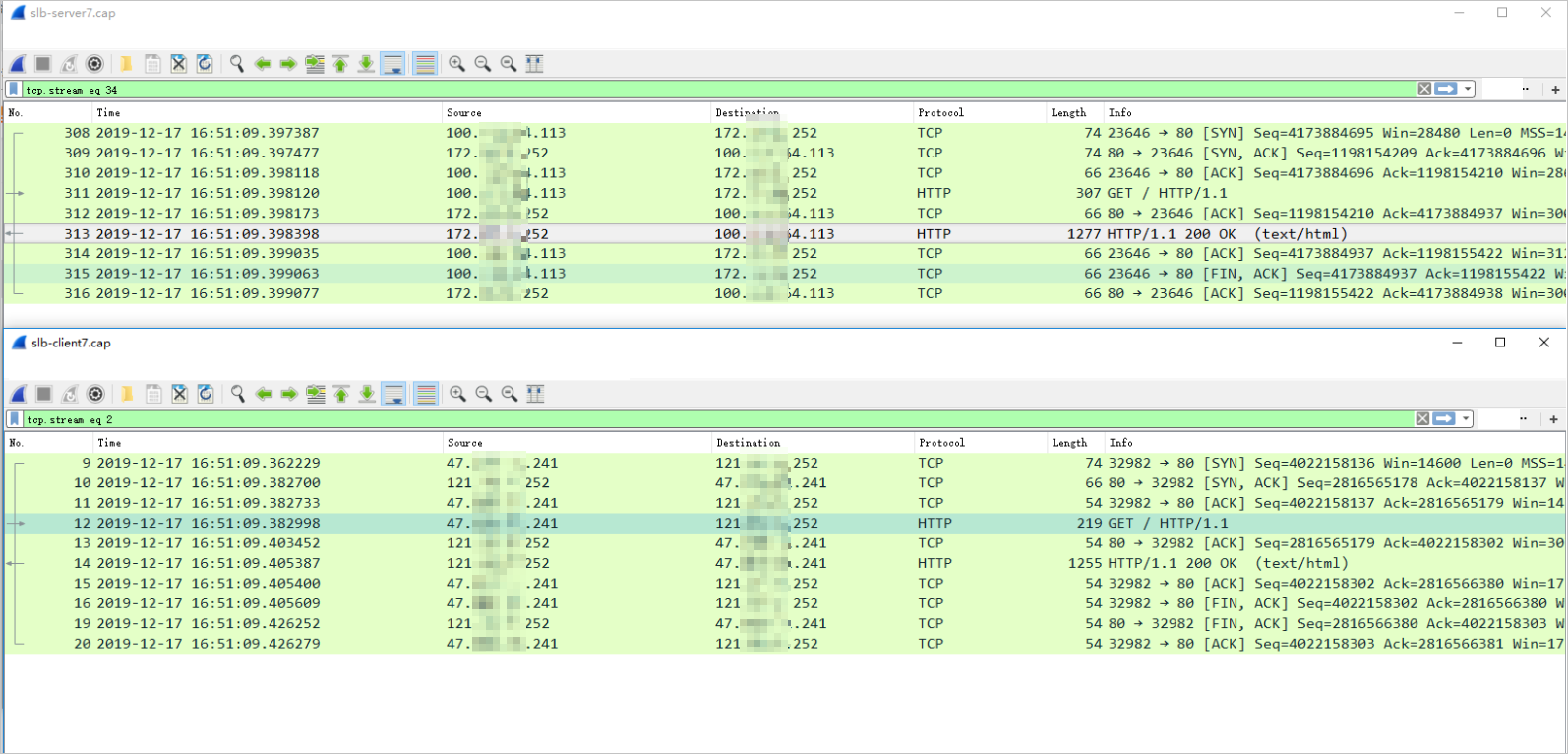Screen dimensions: 1568x754
Task: Zoom in packet text in slb-server7.cap
Action: click(456, 64)
